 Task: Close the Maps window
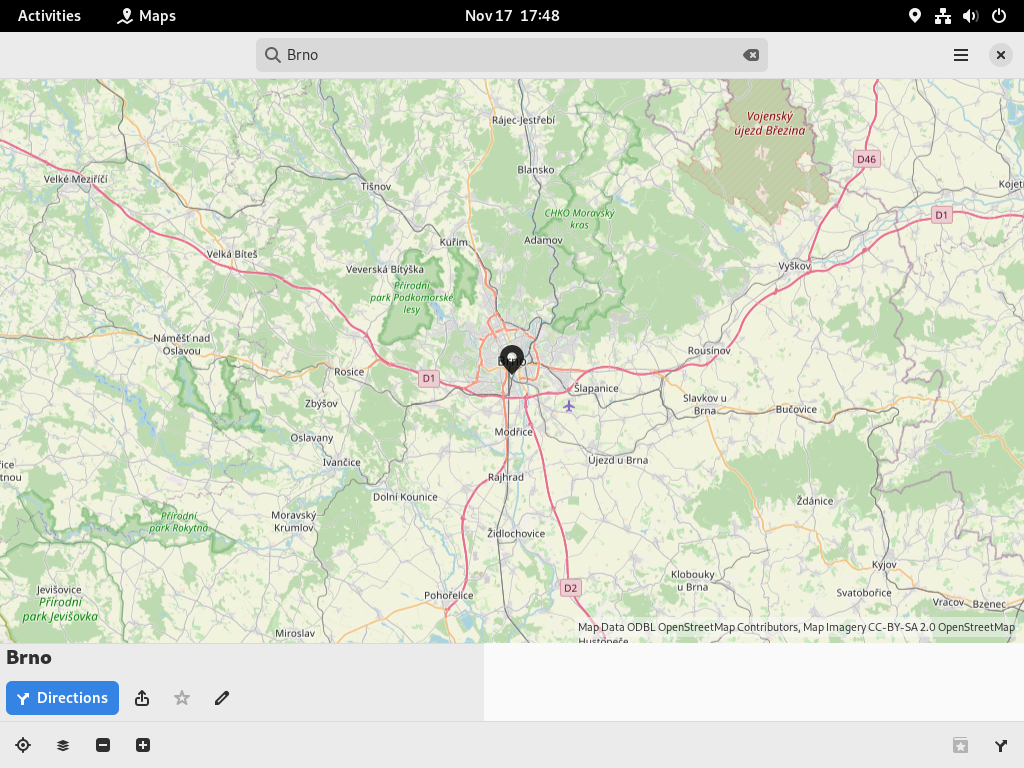[x=1000, y=55]
